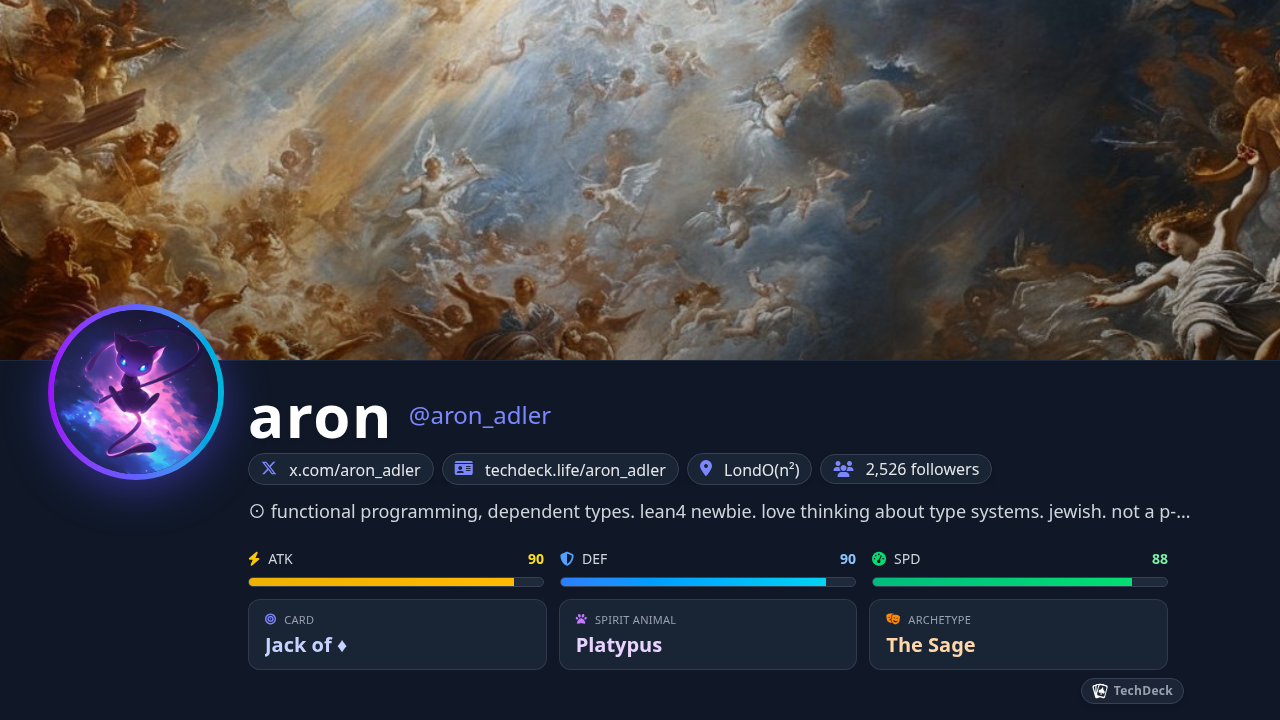The image size is (1280, 720).
Task: Open the x.com/aron_adler link
Action: (341, 469)
